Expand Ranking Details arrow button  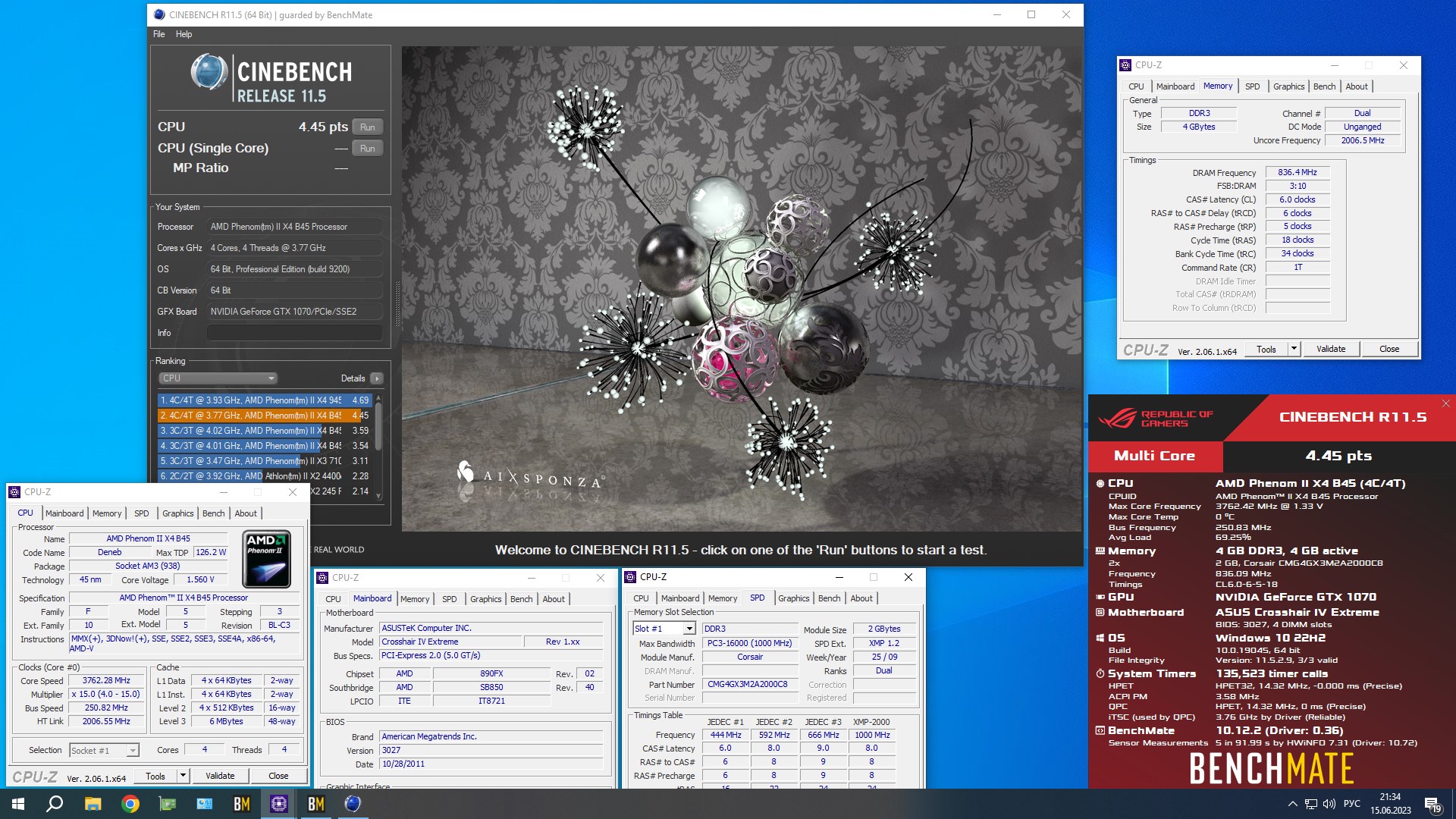(x=377, y=378)
